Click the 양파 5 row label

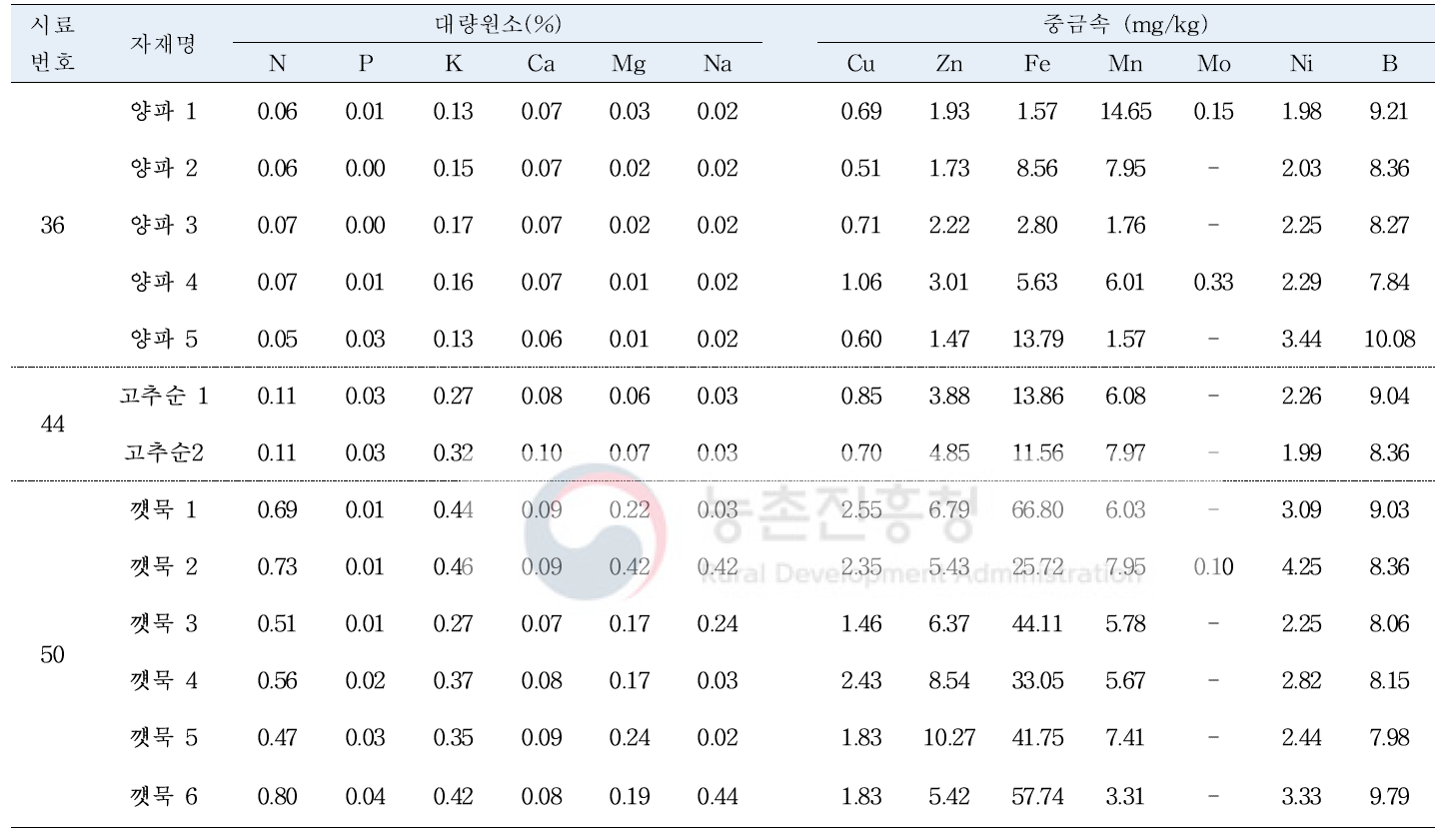coord(164,339)
